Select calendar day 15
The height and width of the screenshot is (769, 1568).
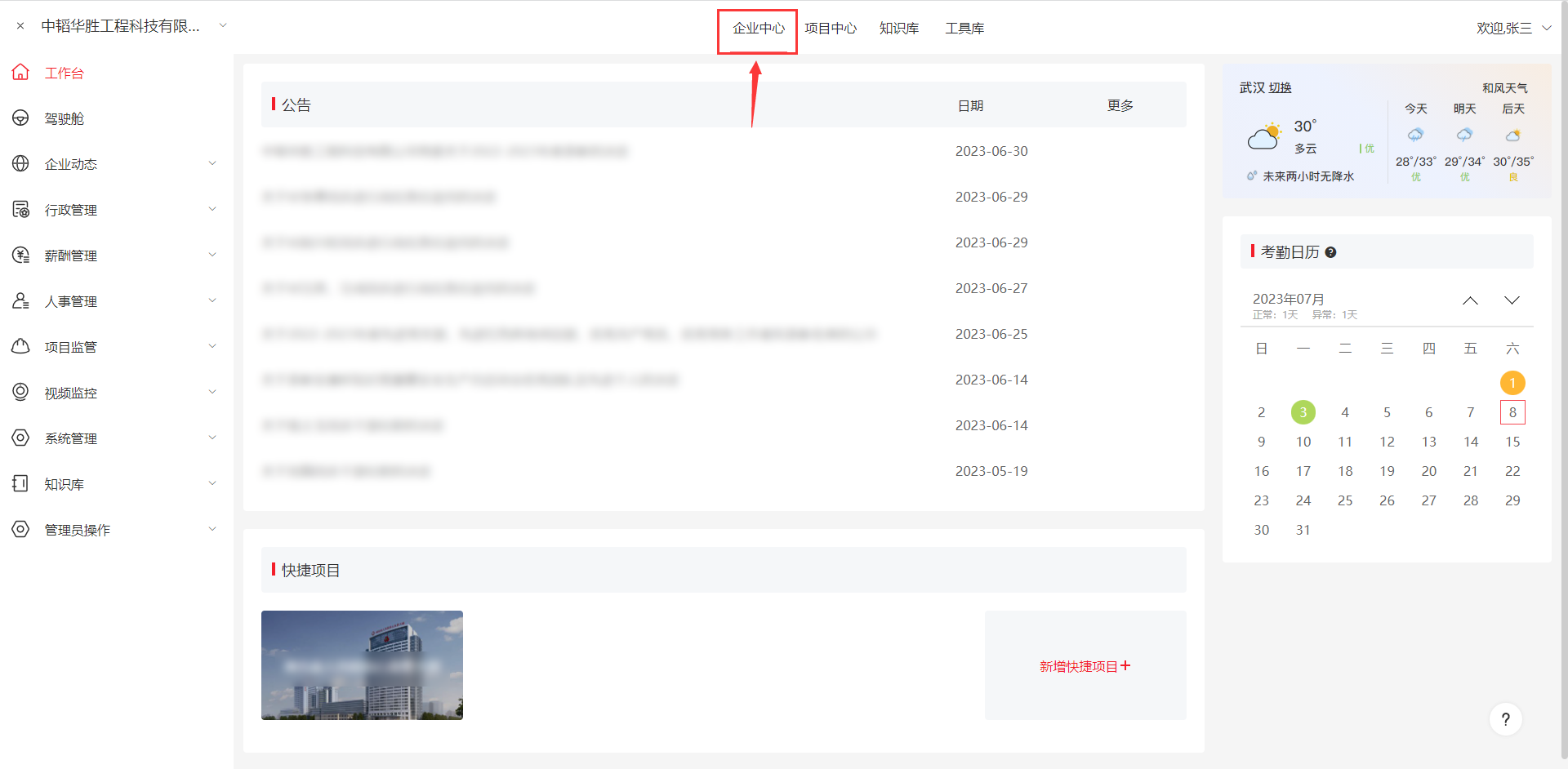[x=1512, y=442]
